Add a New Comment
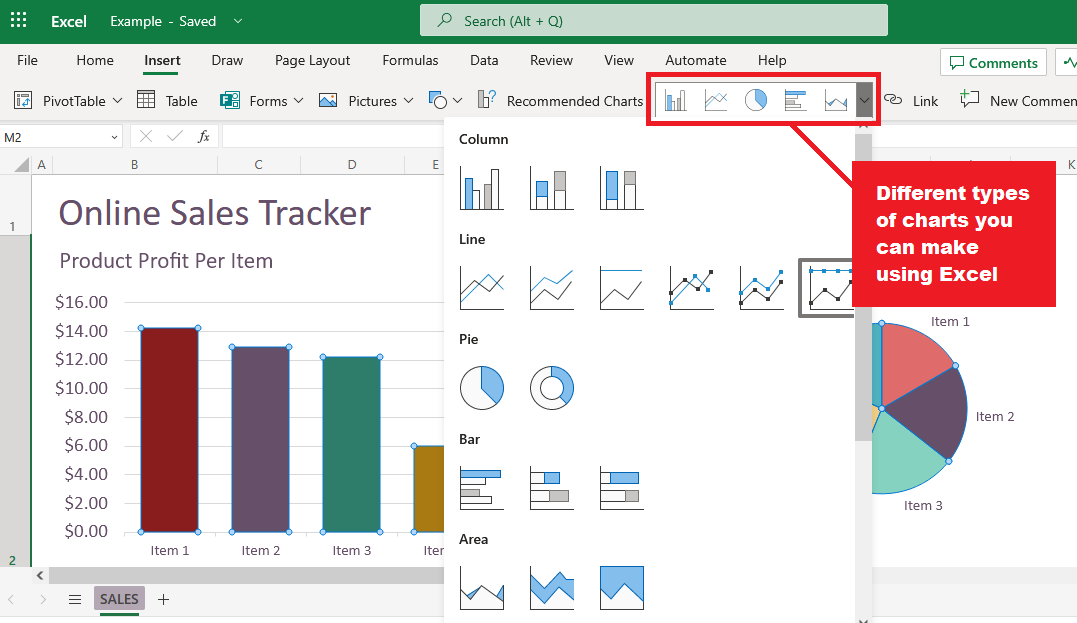This screenshot has height=623, width=1077. pyautogui.click(x=1018, y=100)
